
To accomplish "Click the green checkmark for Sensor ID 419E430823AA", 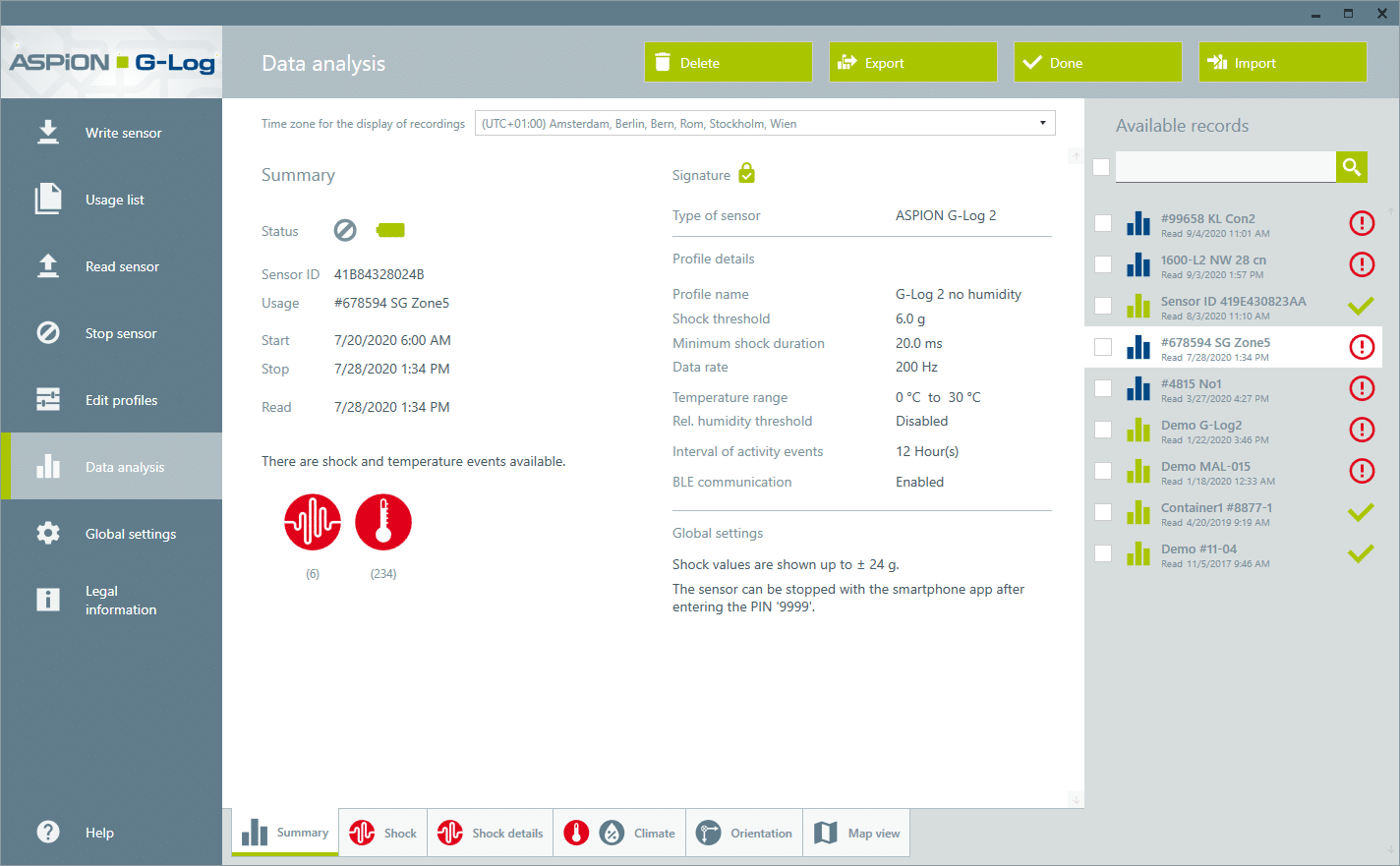I will pyautogui.click(x=1361, y=306).
